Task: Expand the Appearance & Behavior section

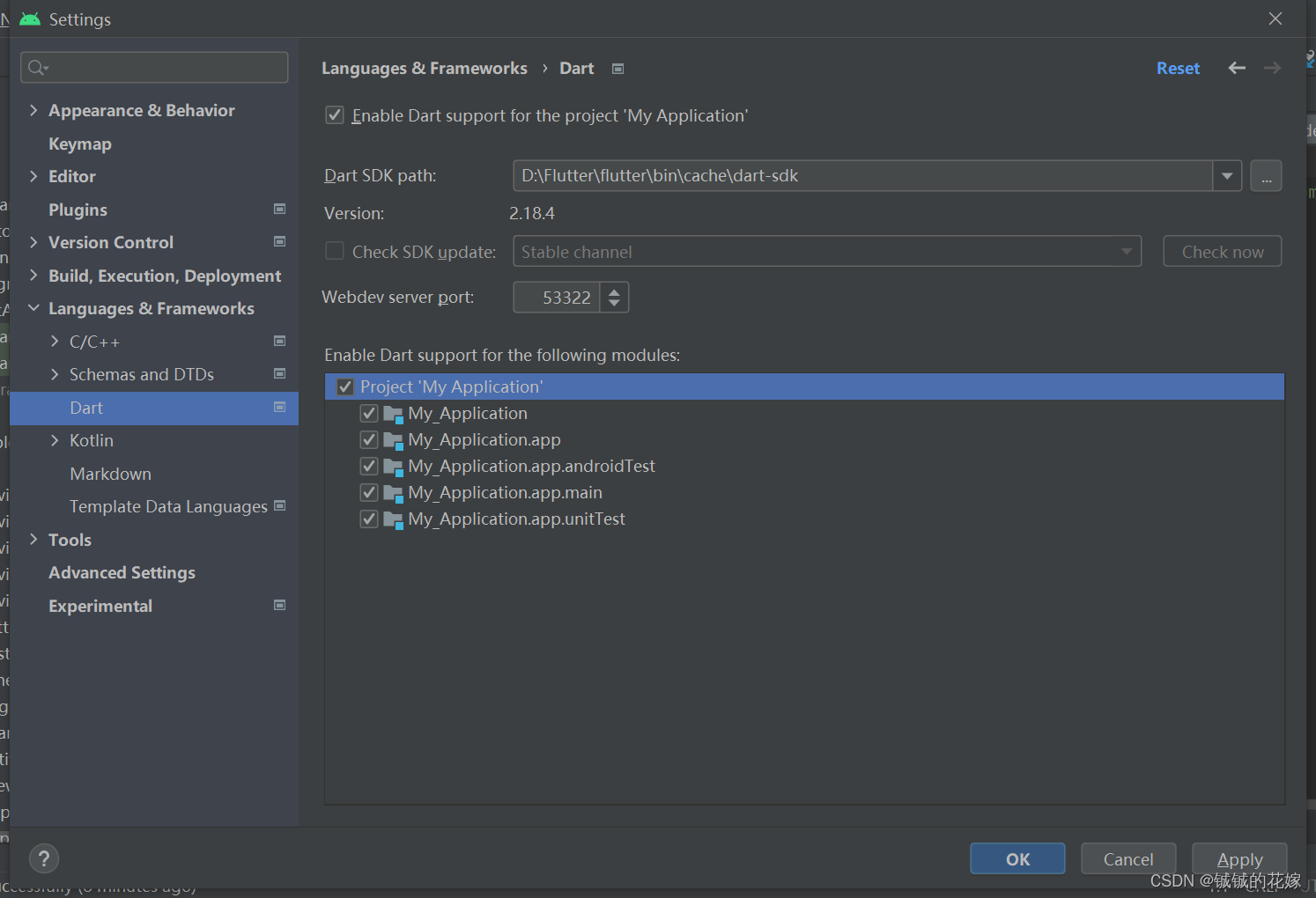Action: 33,110
